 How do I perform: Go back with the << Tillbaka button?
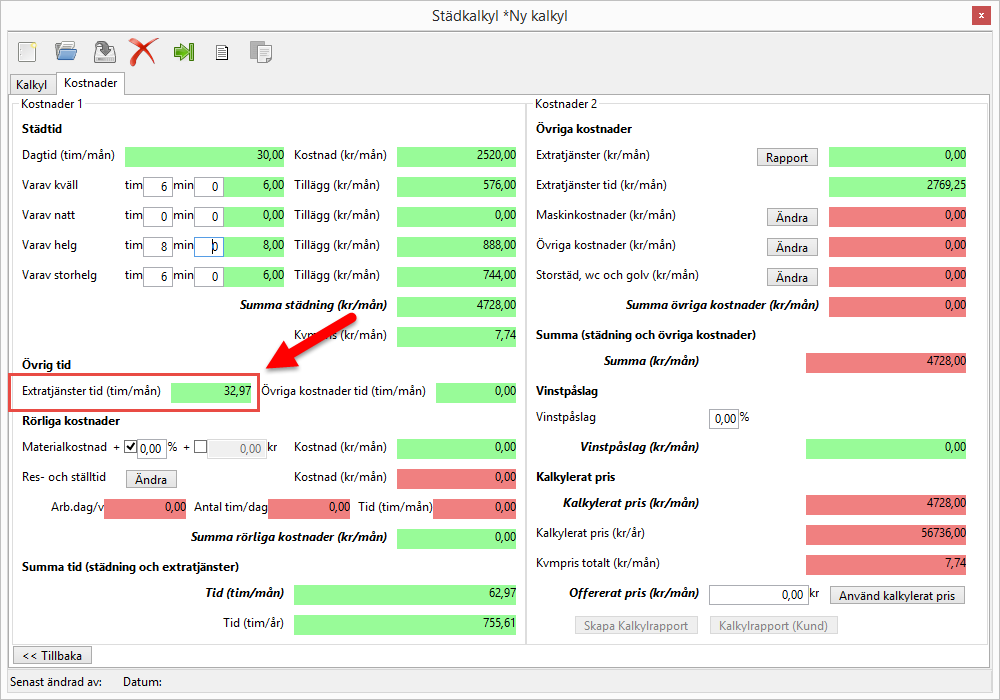[52, 655]
